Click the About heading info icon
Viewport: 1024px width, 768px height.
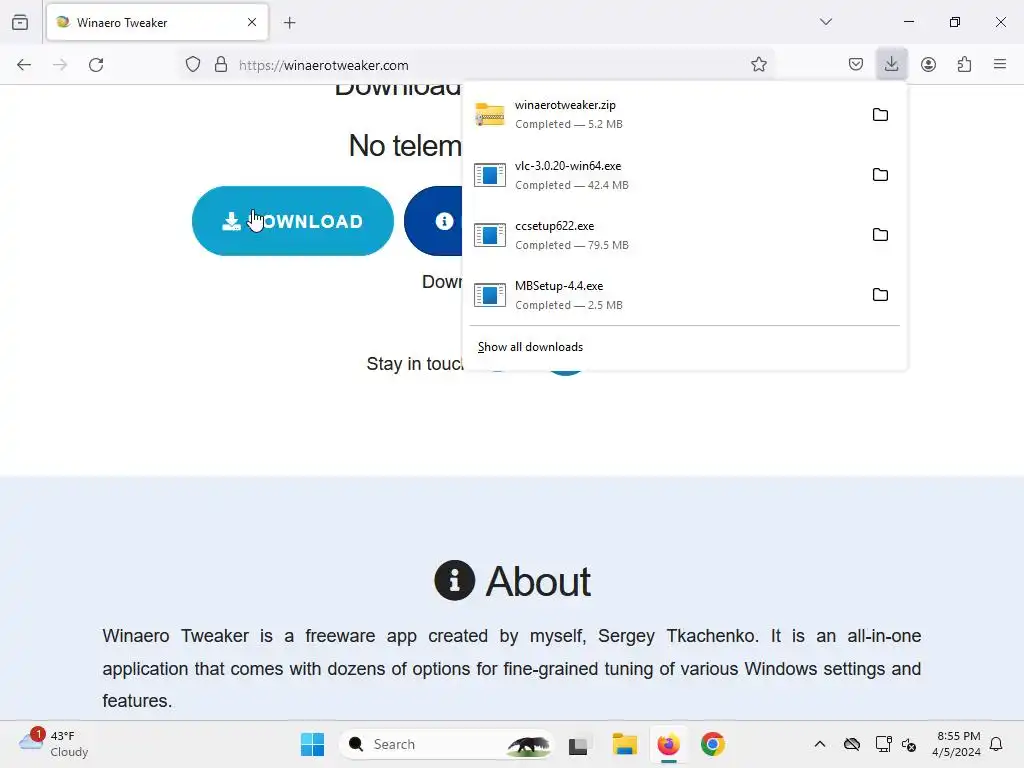click(x=454, y=580)
